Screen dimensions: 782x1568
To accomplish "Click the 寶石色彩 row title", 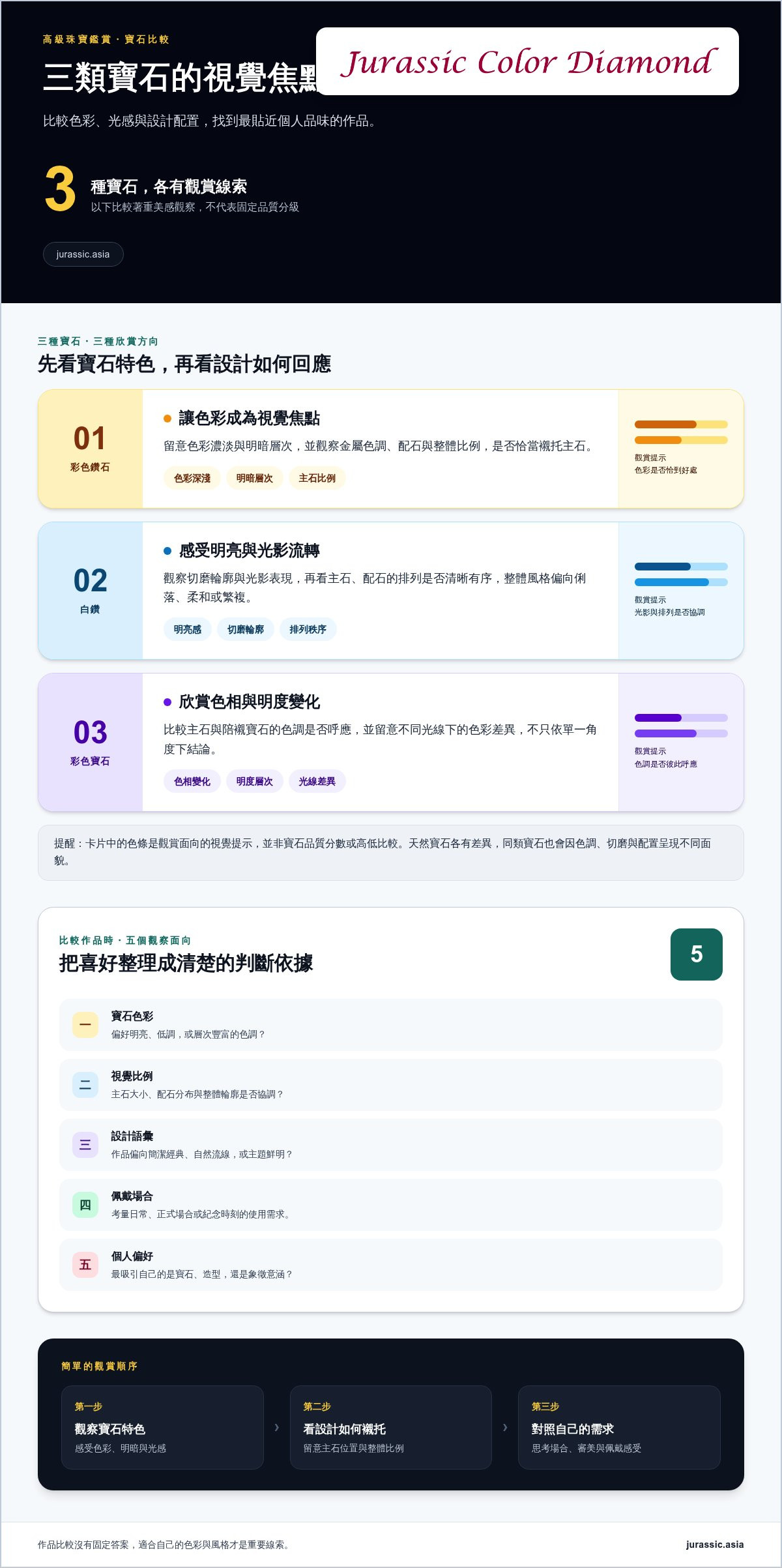I will point(132,1016).
